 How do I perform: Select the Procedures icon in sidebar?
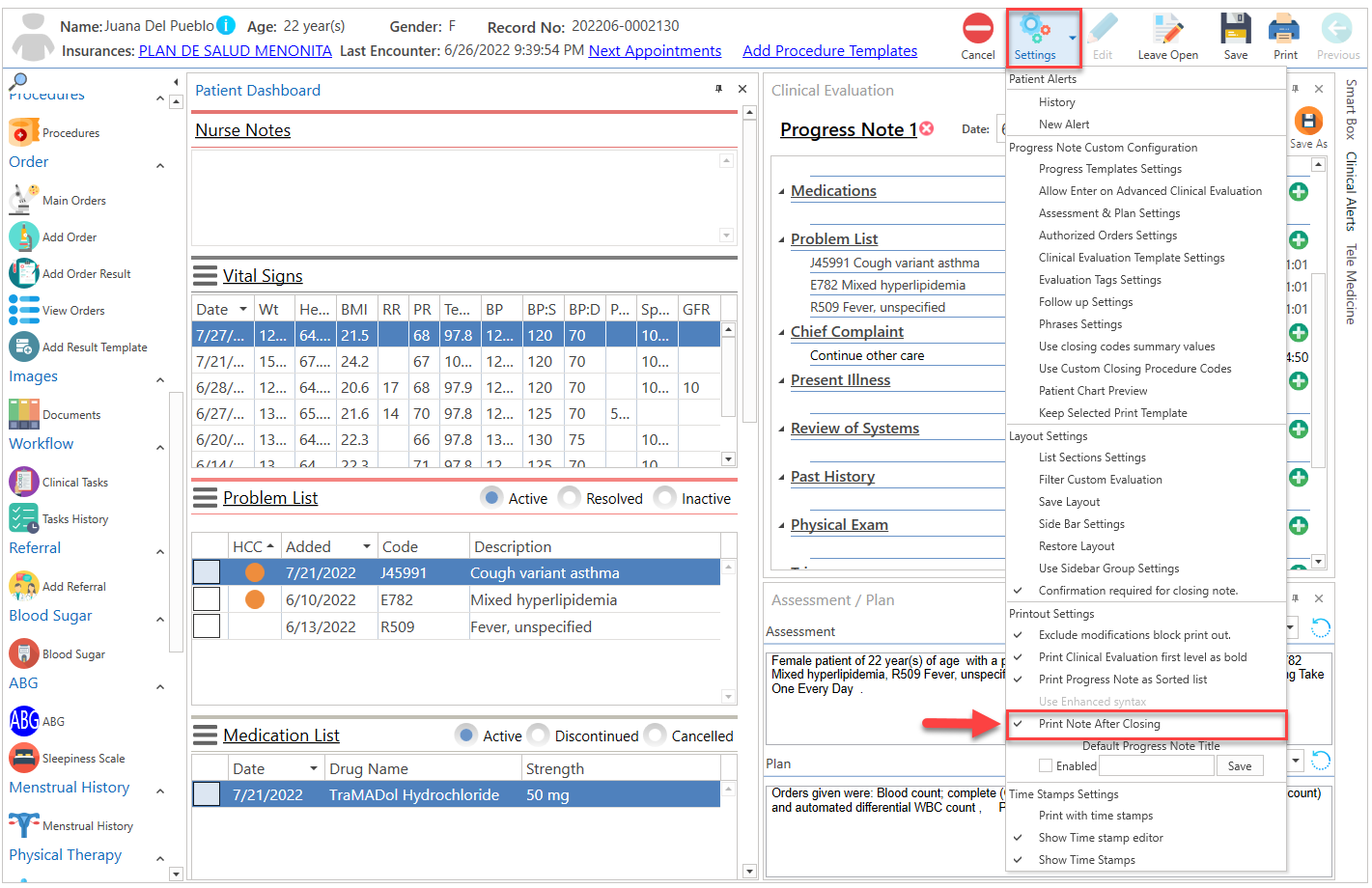(23, 130)
